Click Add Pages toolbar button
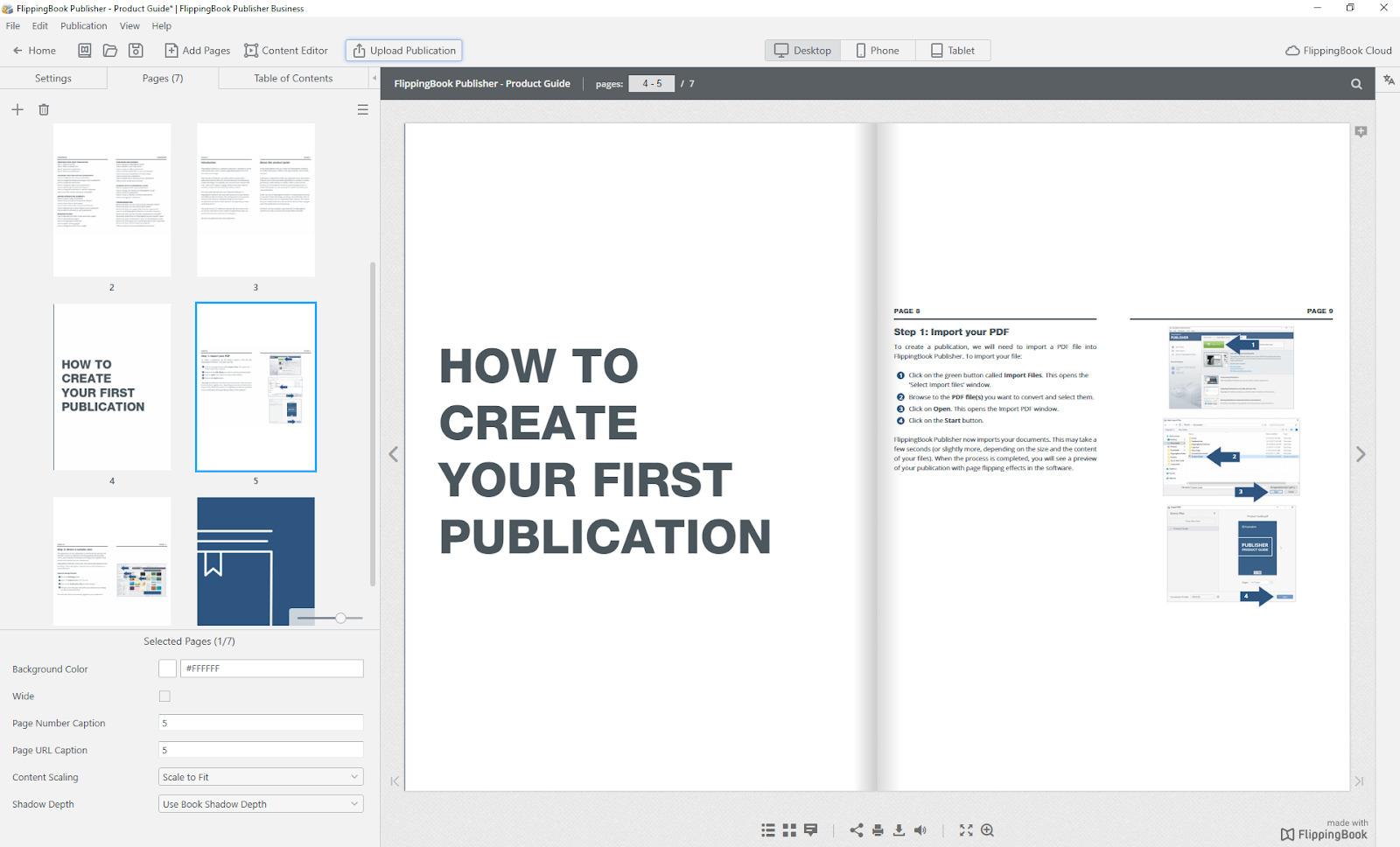The height and width of the screenshot is (847, 1400). click(x=198, y=51)
